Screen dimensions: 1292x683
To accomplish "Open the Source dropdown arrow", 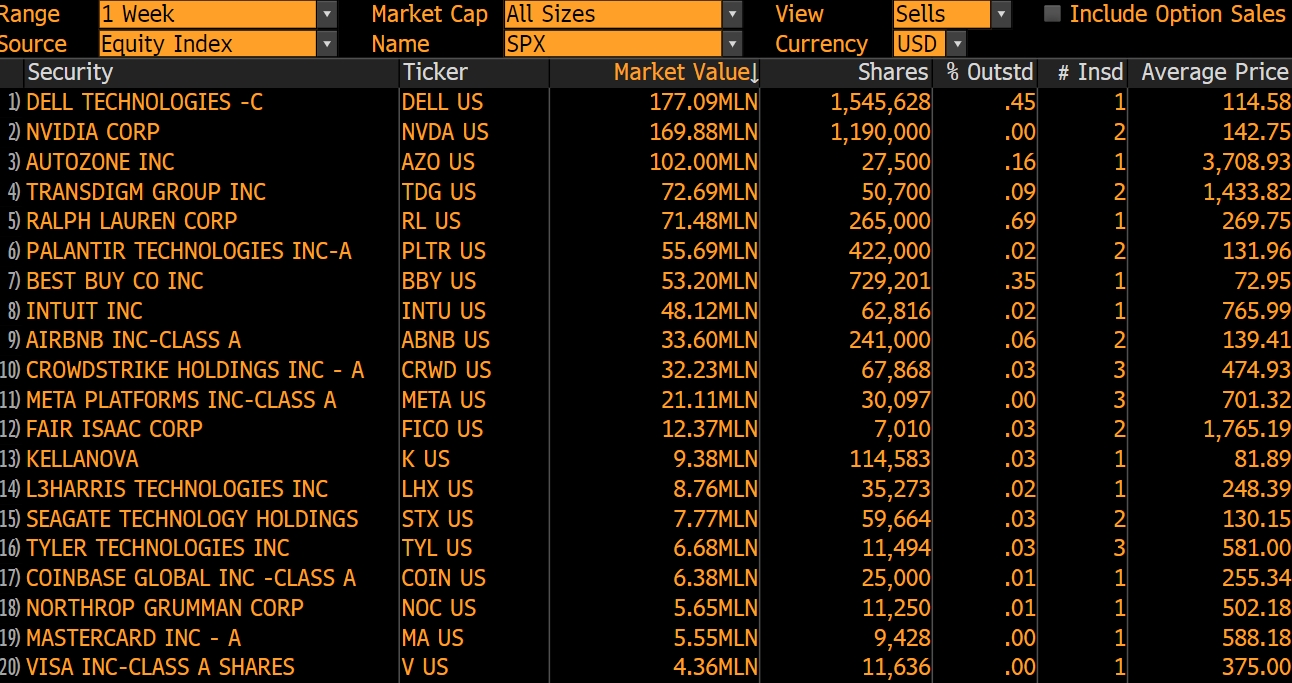I will point(327,44).
